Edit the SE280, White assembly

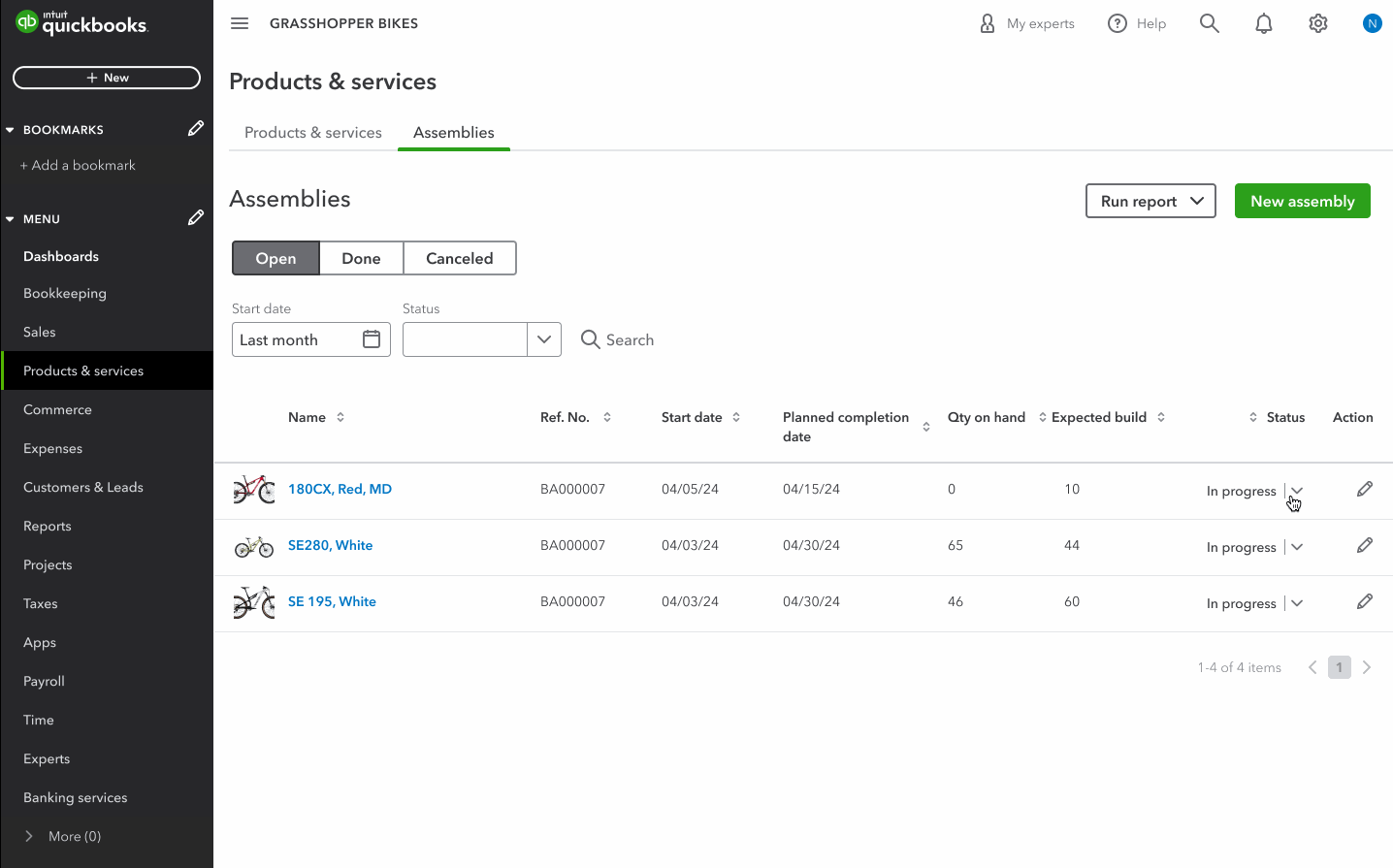coord(1365,545)
